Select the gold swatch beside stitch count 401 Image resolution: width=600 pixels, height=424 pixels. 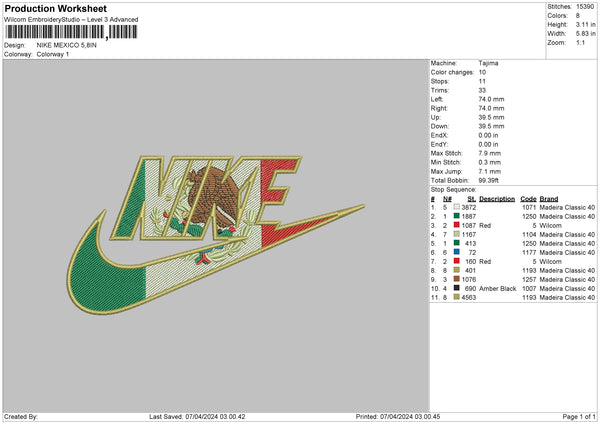pos(457,270)
